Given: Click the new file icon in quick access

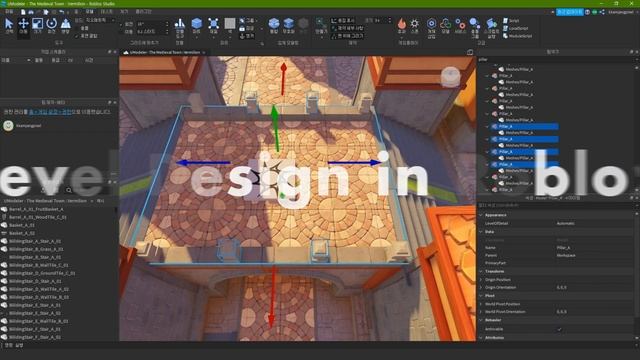Looking at the screenshot, I should (x=23, y=12).
